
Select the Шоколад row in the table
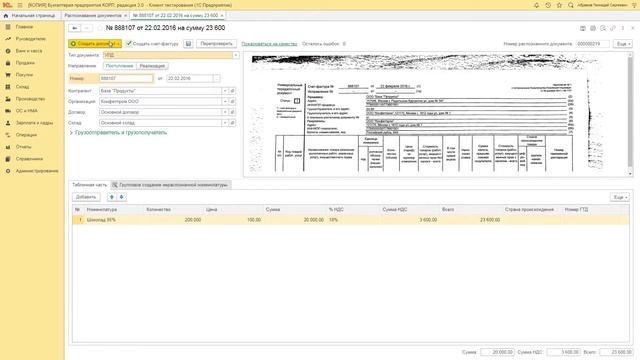point(351,220)
